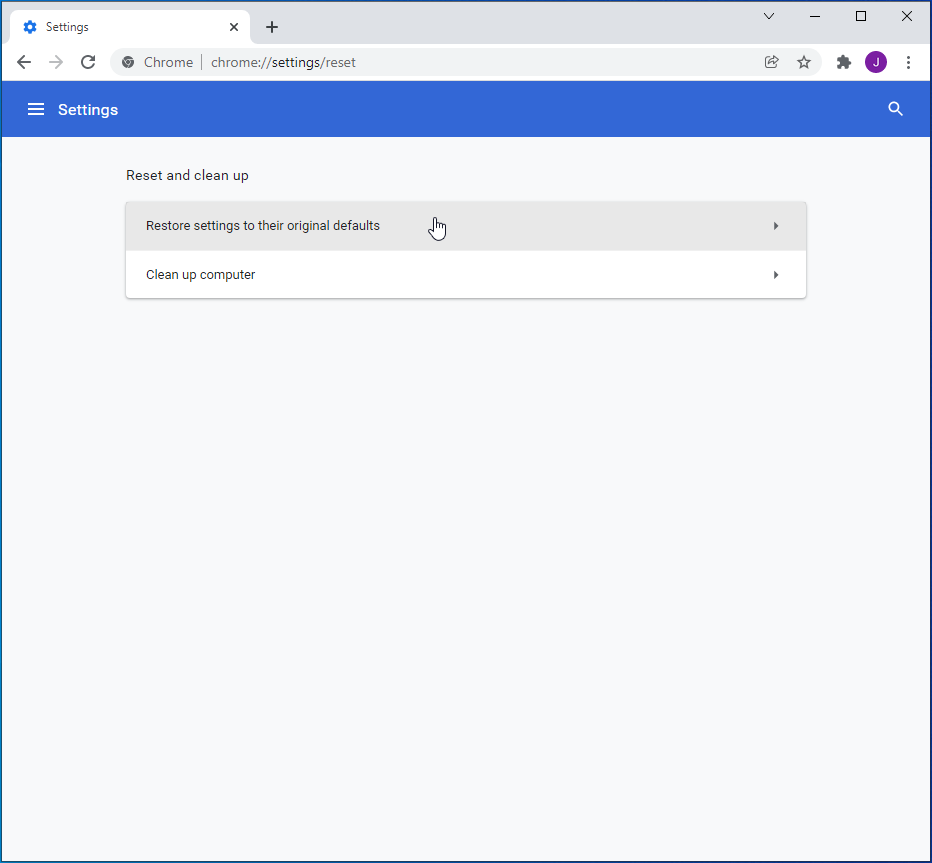Expand the Restore settings to defaults row
932x863 pixels.
click(x=776, y=225)
